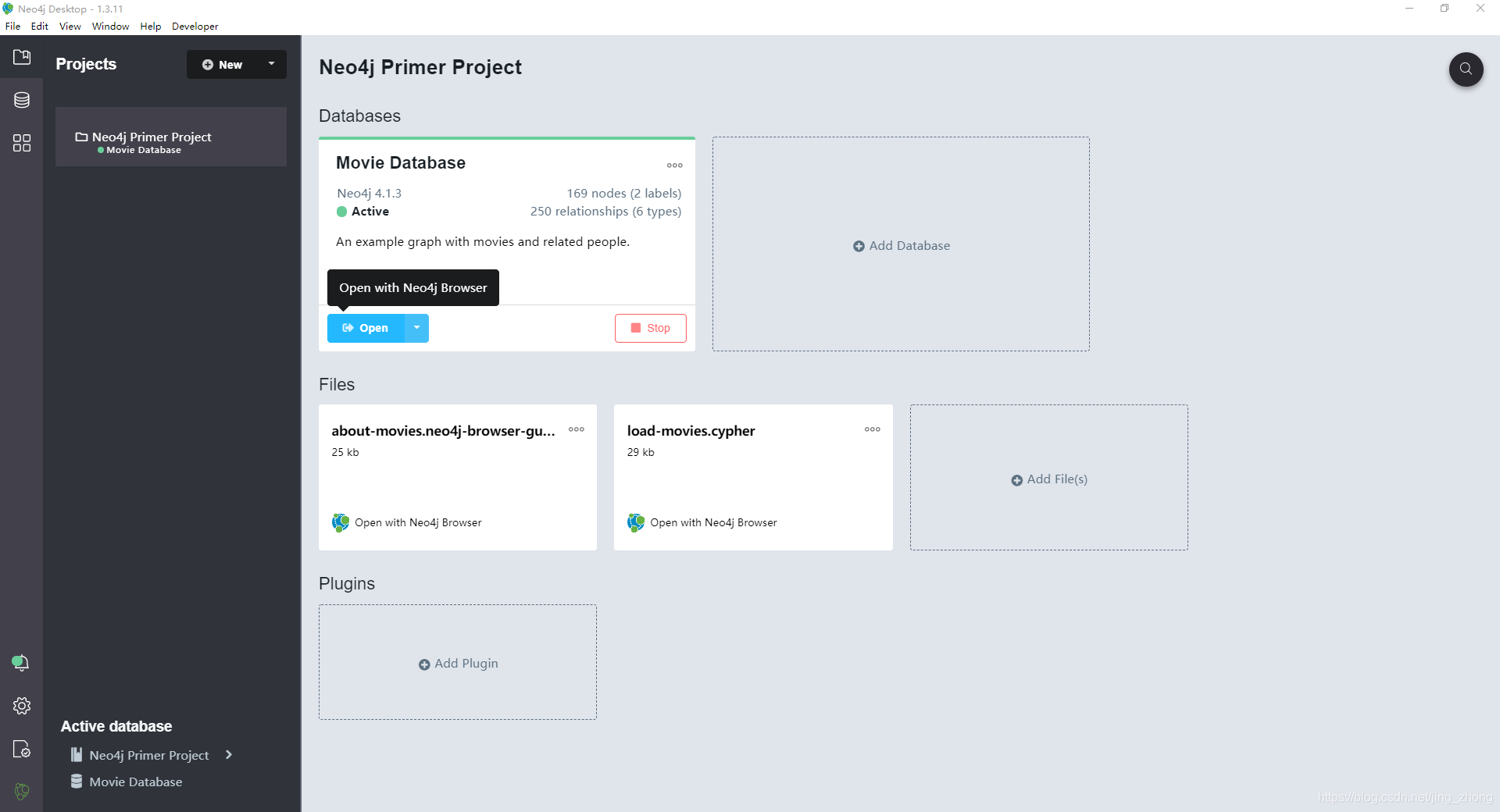Click the New project button
Viewport: 1500px width, 812px height.
pos(223,64)
